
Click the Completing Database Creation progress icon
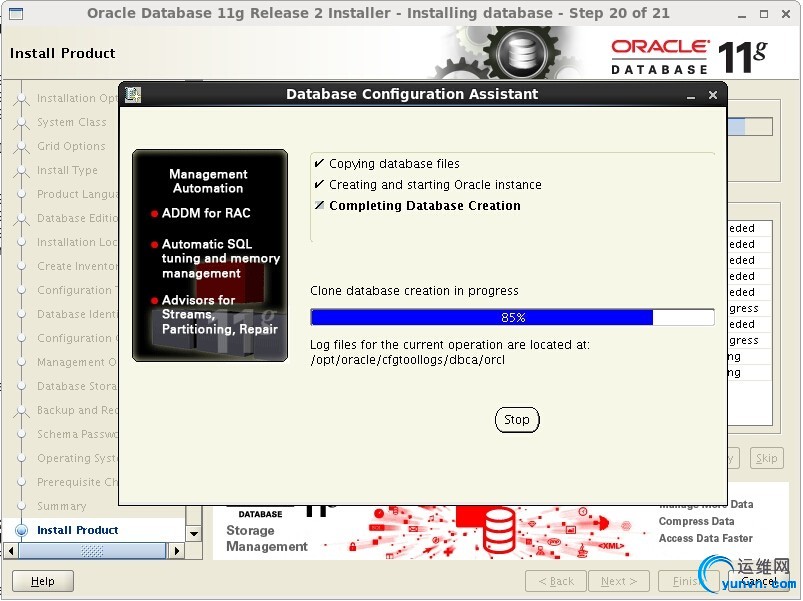pyautogui.click(x=319, y=205)
